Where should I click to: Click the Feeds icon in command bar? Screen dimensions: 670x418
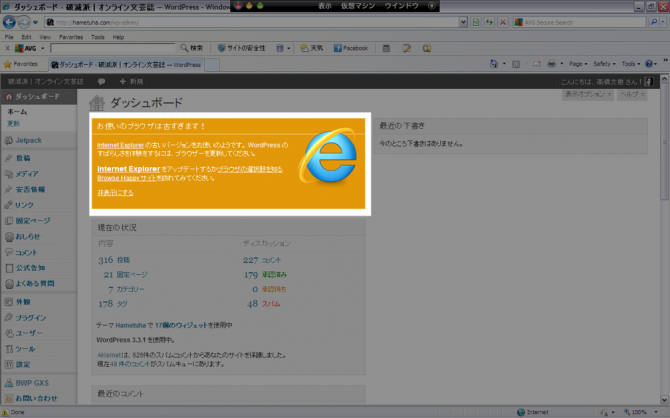click(x=516, y=64)
